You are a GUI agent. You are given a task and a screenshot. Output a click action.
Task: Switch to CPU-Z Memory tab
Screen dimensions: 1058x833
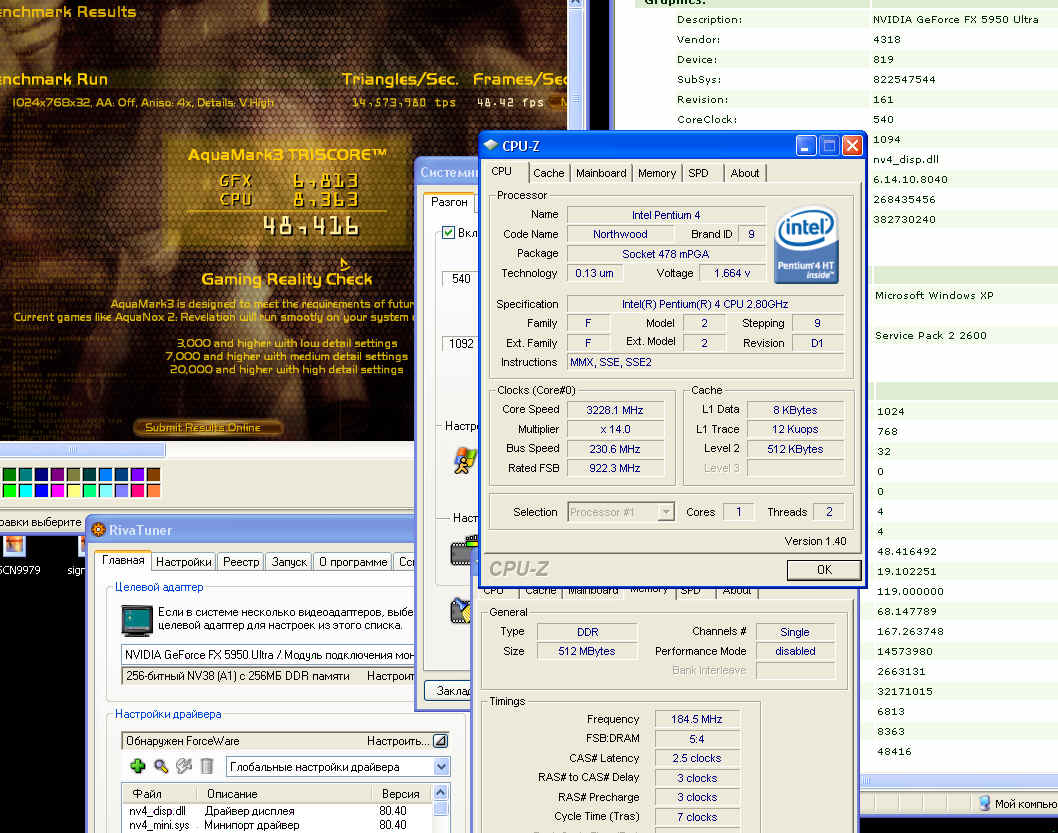657,173
